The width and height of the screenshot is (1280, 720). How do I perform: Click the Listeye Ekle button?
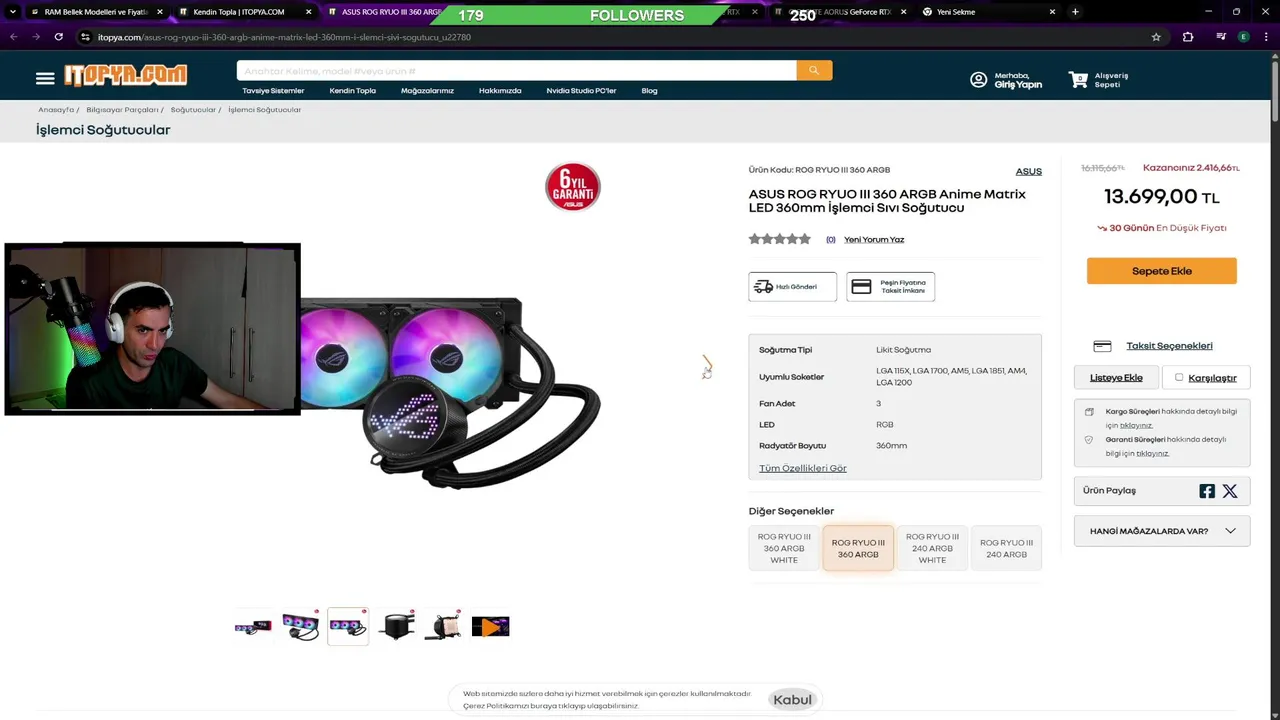click(1116, 378)
